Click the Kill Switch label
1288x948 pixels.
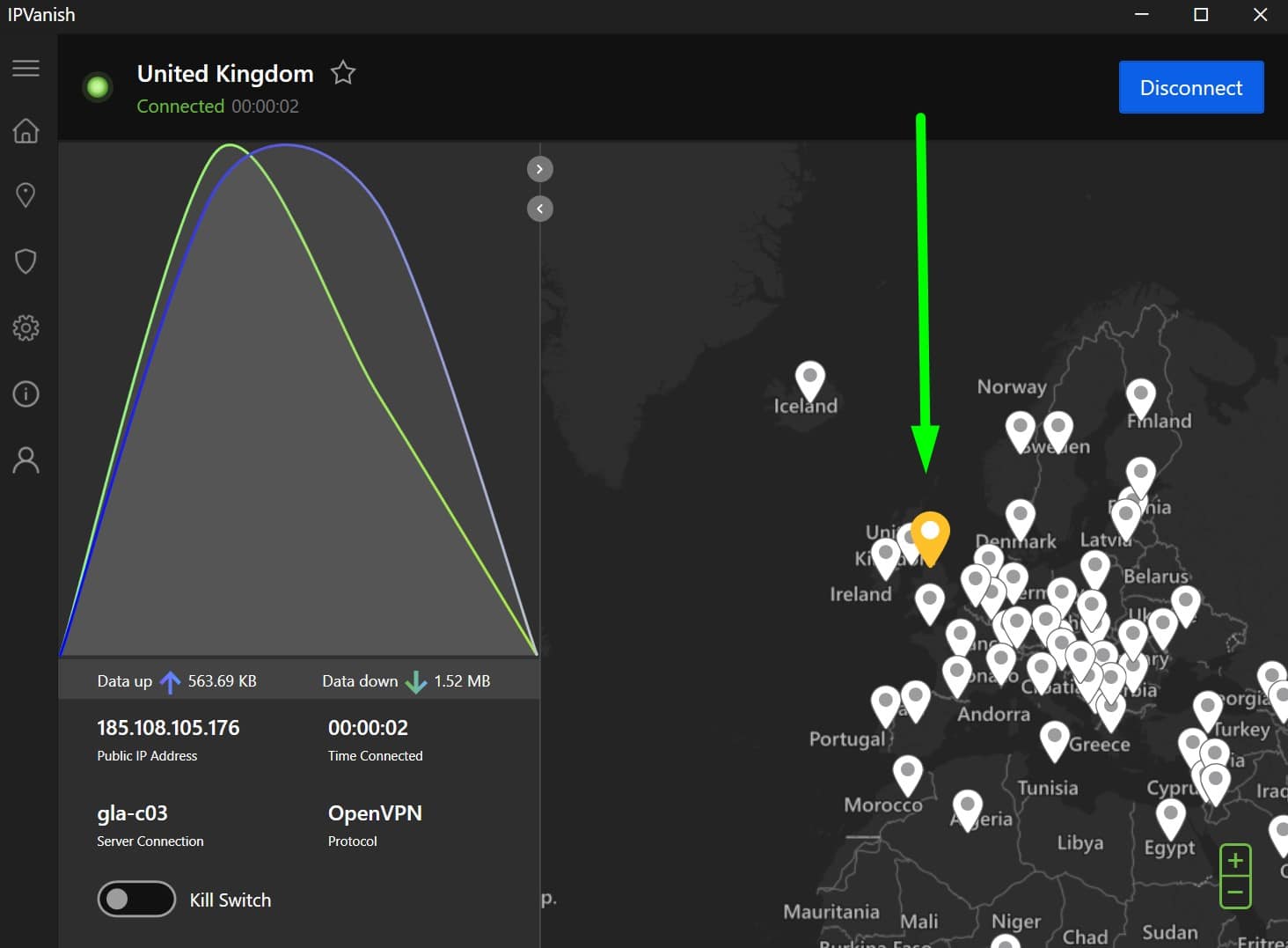(231, 900)
